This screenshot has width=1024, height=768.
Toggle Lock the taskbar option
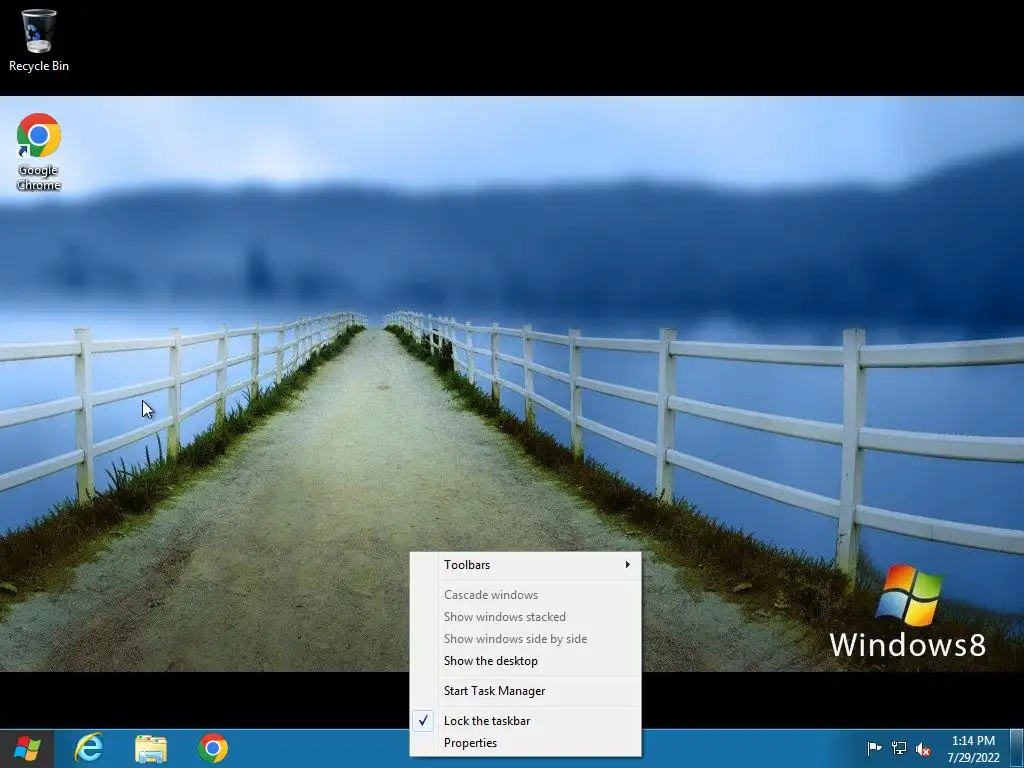[526, 721]
